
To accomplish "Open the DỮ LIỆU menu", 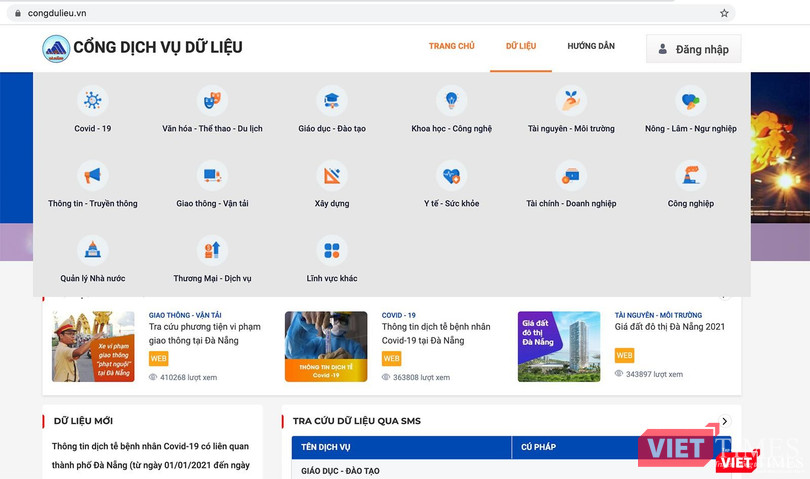I will 521,46.
